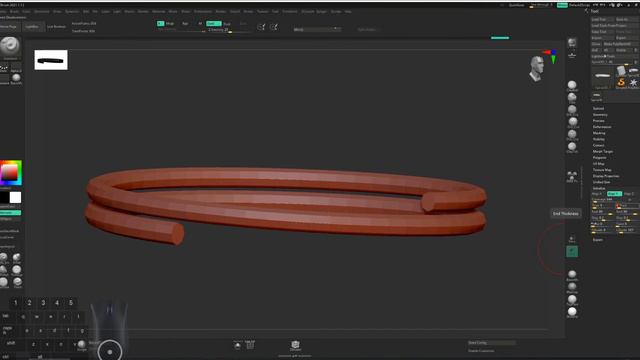Screen dimensions: 640x360
Task: Toggle the Zsub mode
Action: 227,24
